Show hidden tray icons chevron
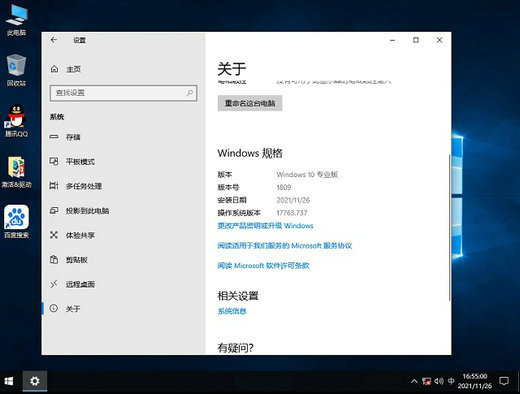Image resolution: width=520 pixels, height=394 pixels. (x=414, y=381)
